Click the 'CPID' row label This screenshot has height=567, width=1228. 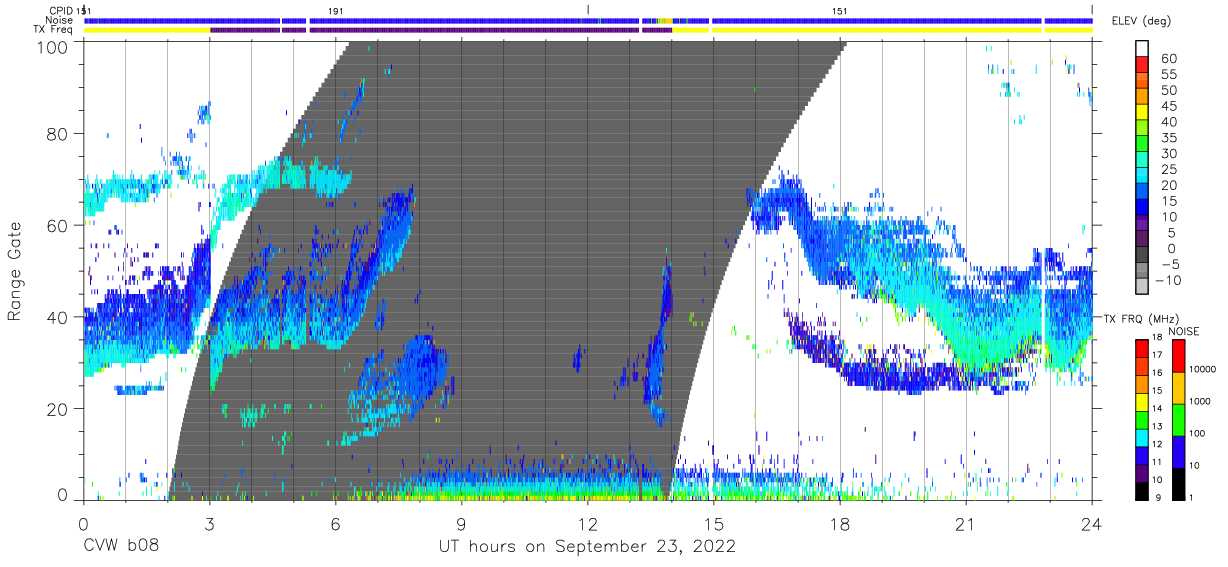pos(61,10)
